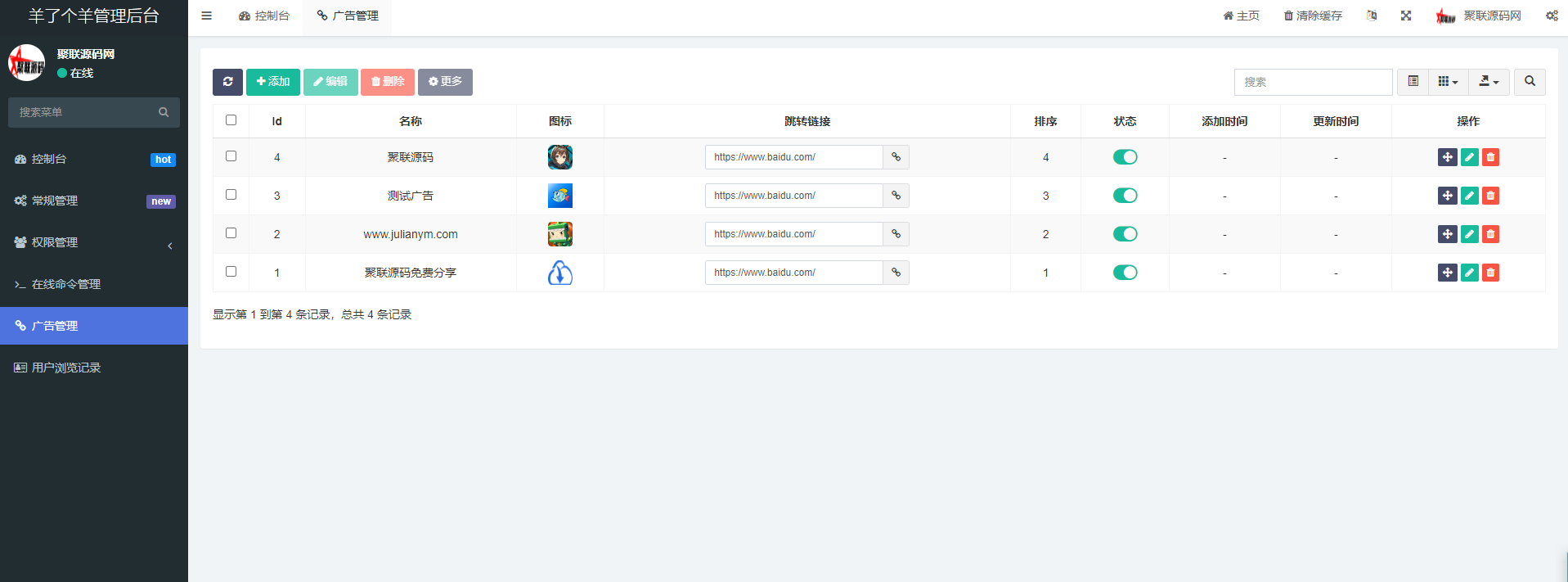The height and width of the screenshot is (582, 1568).
Task: Open settings cogs icon at far right of header
Action: [1552, 16]
